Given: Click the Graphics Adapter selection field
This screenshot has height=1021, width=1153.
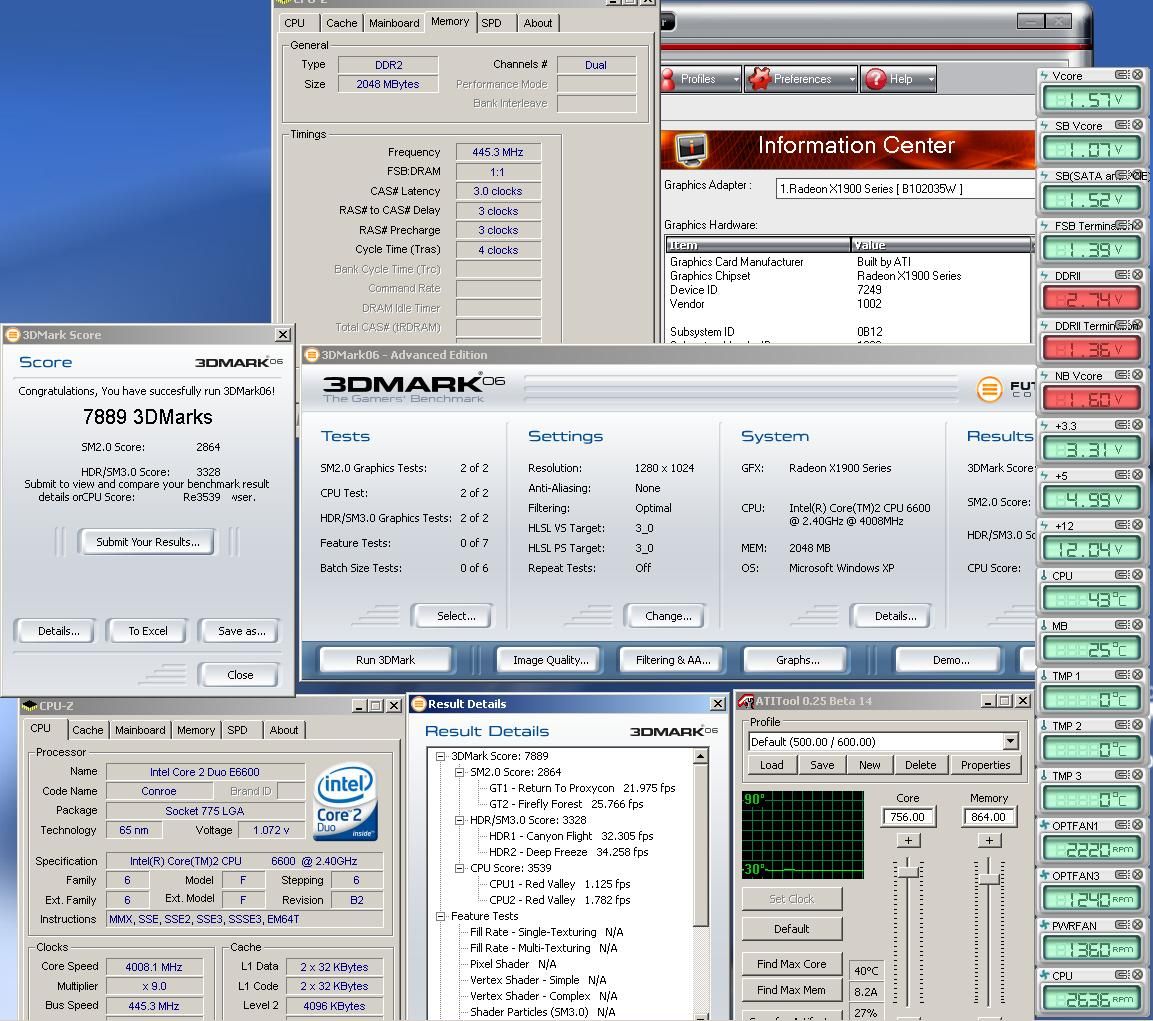Looking at the screenshot, I should (905, 189).
